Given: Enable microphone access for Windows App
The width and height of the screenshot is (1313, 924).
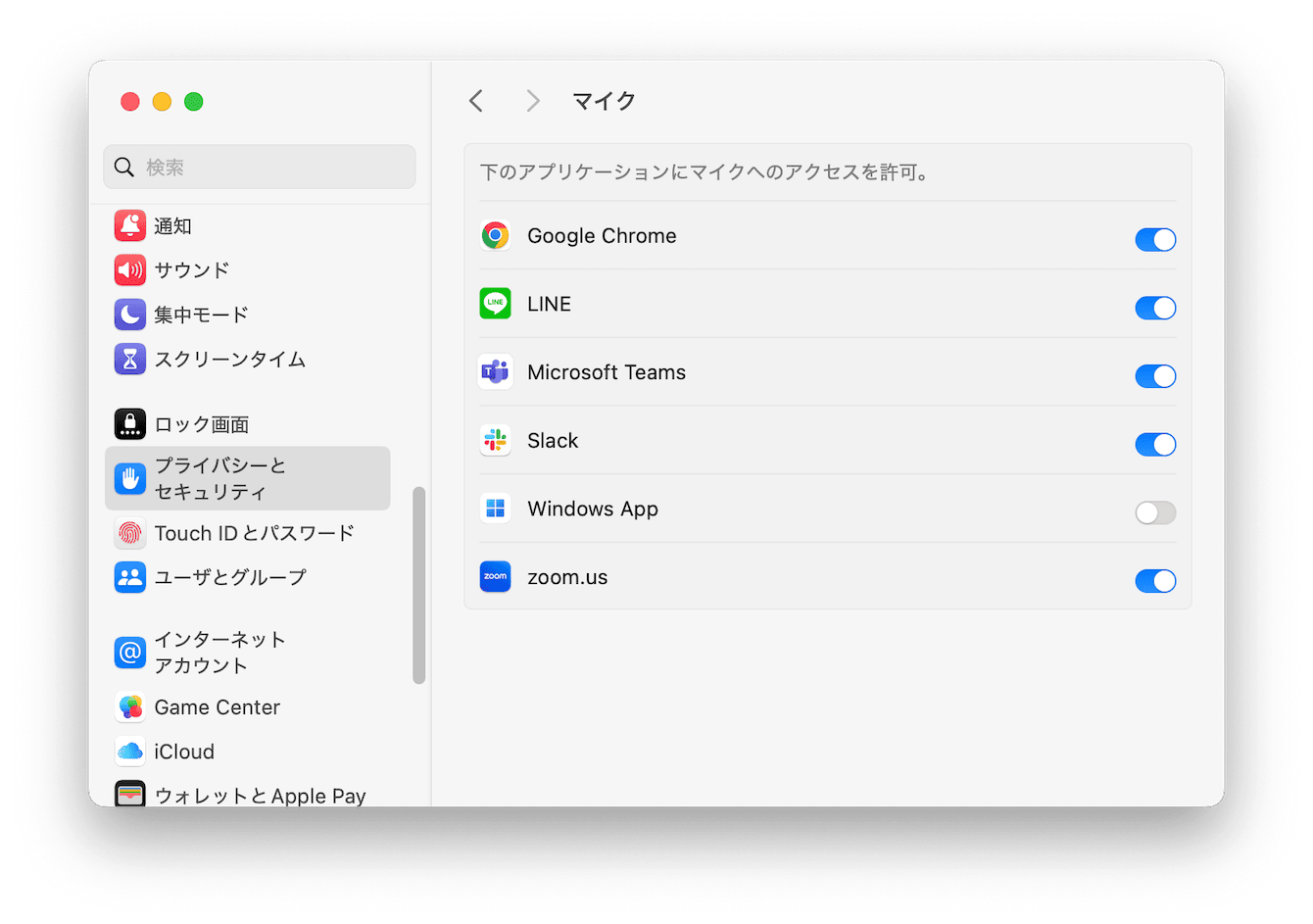Looking at the screenshot, I should 1155,512.
